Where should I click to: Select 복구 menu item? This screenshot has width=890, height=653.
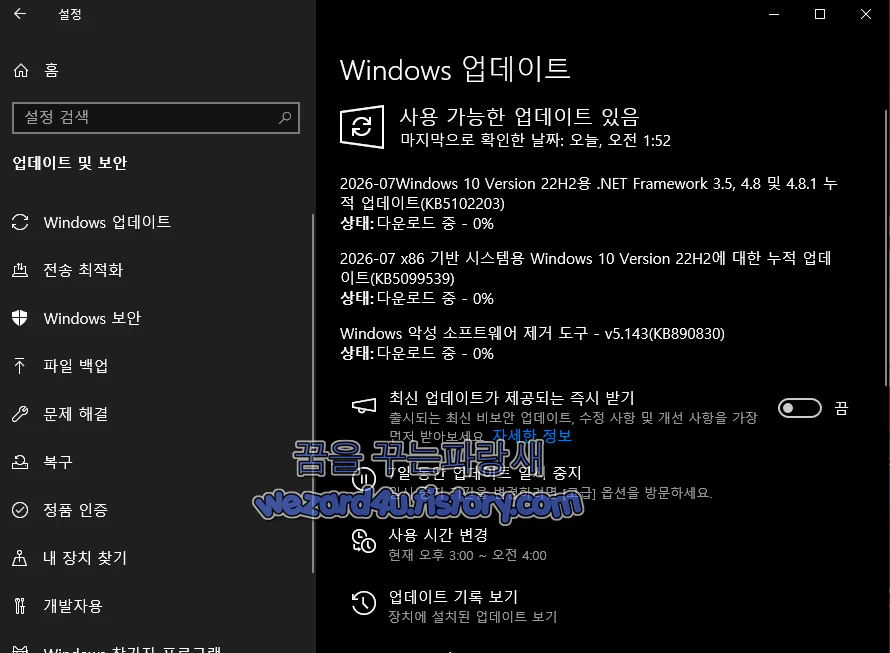coord(156,462)
